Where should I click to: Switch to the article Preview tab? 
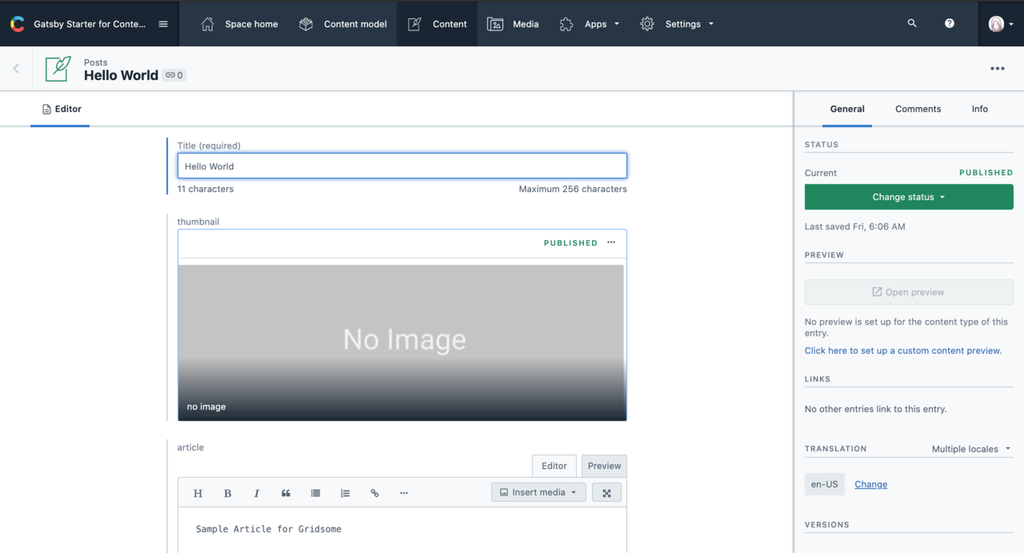604,465
